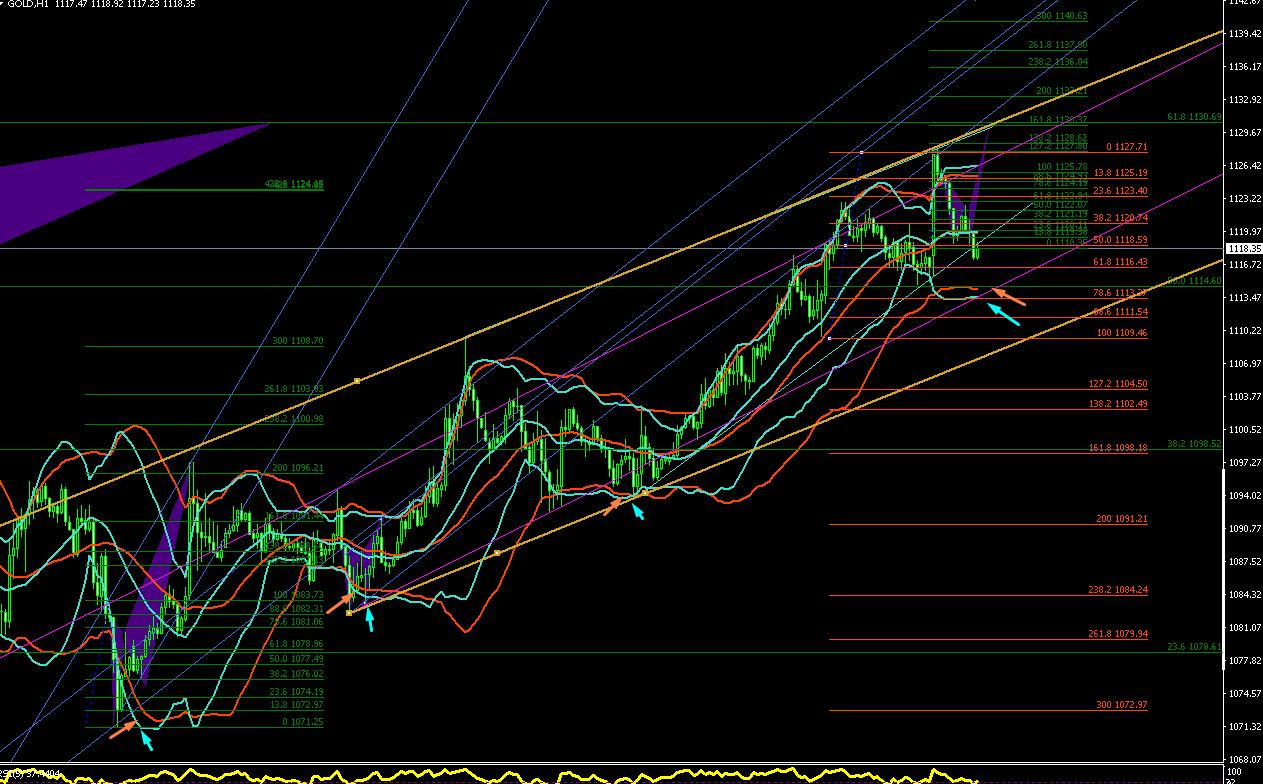Select the green level label '50.0 1114.60'

1194,281
